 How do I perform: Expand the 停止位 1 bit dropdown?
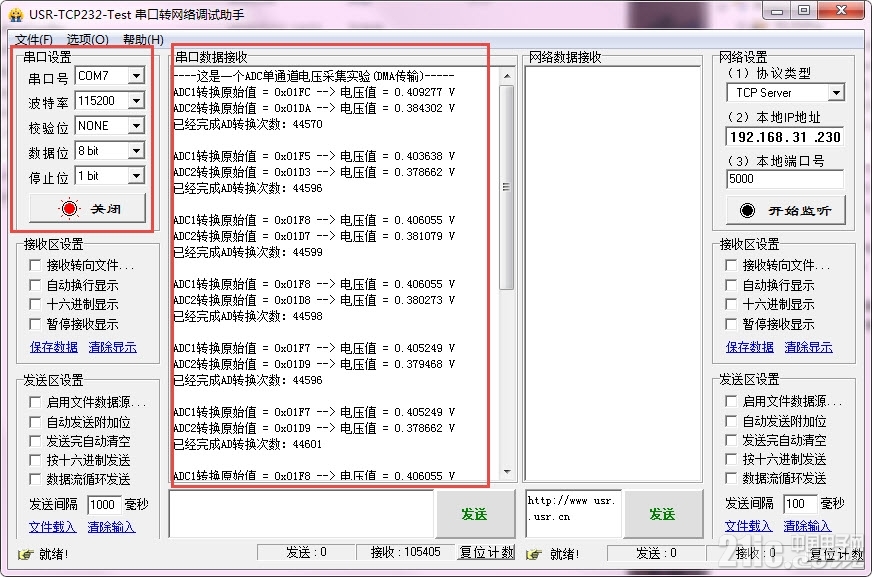click(136, 176)
